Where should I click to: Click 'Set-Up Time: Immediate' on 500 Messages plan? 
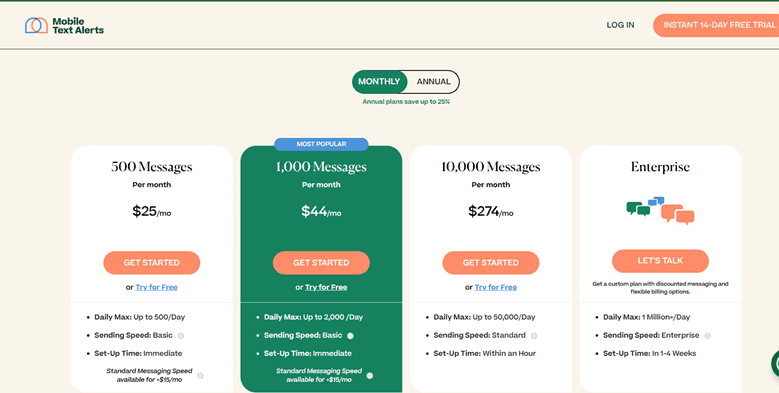coord(138,354)
